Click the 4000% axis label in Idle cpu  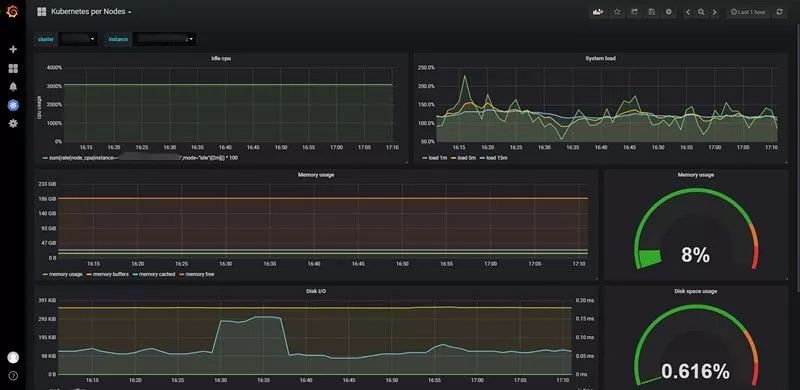click(54, 67)
